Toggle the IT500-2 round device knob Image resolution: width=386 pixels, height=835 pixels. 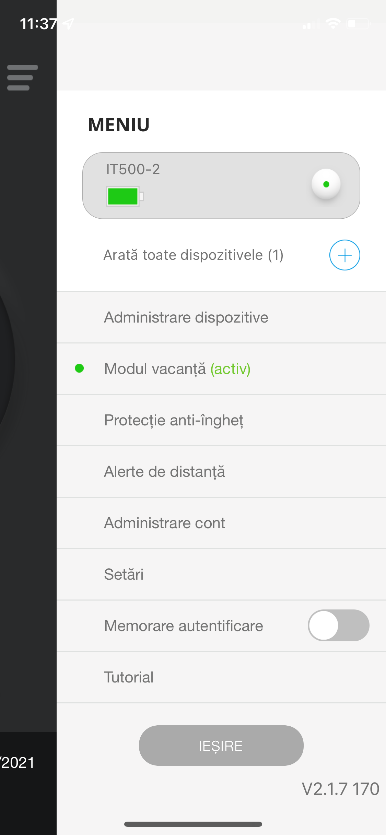pyautogui.click(x=326, y=184)
